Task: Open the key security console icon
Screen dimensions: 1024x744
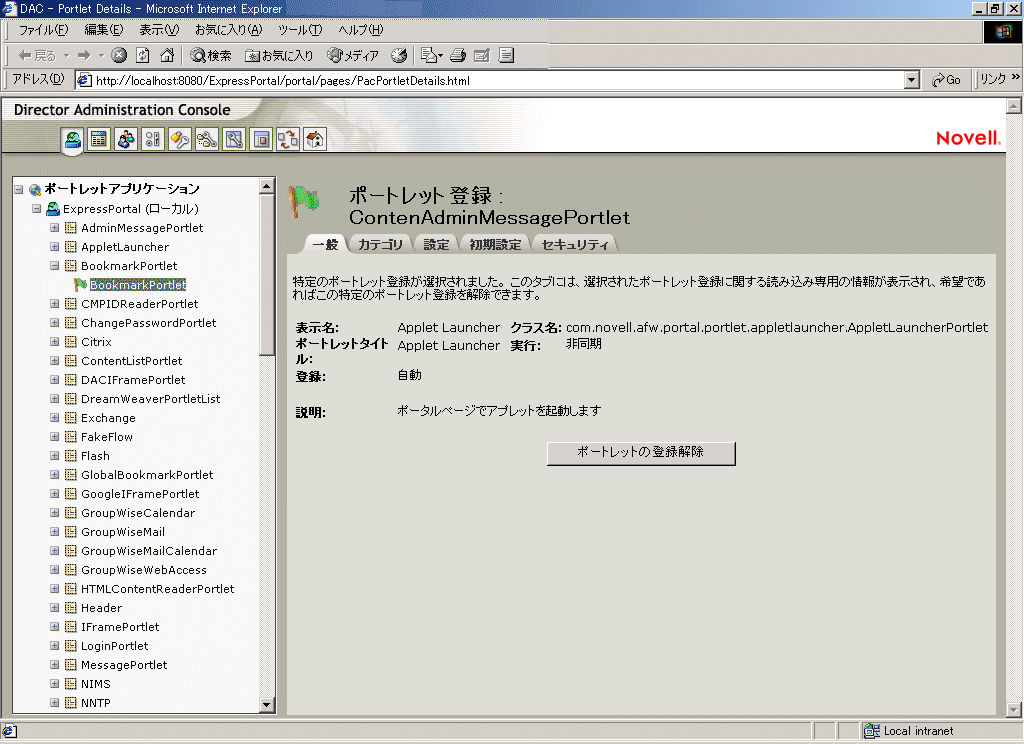Action: [x=180, y=139]
